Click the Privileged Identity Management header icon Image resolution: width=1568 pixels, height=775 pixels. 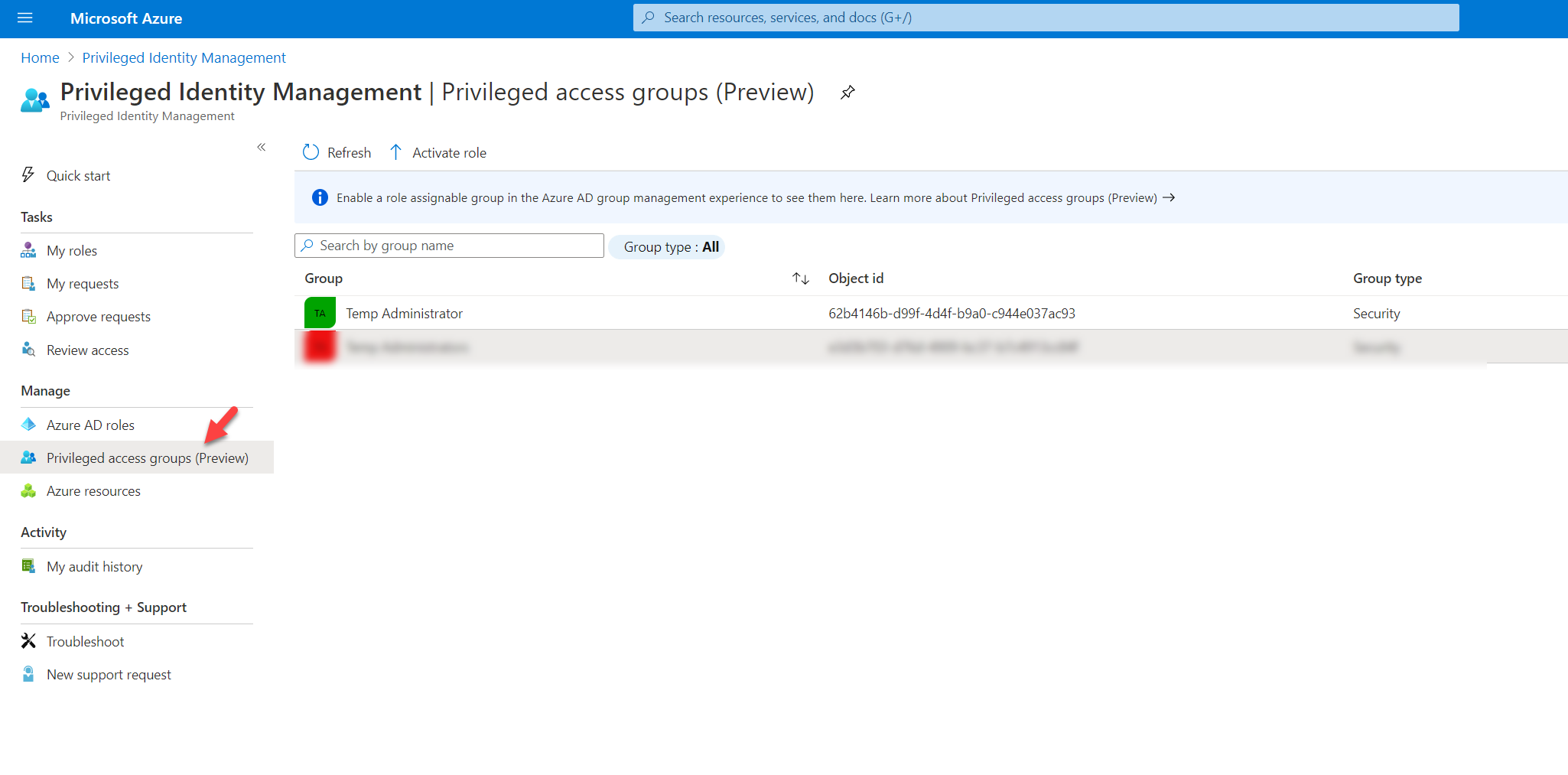(34, 99)
